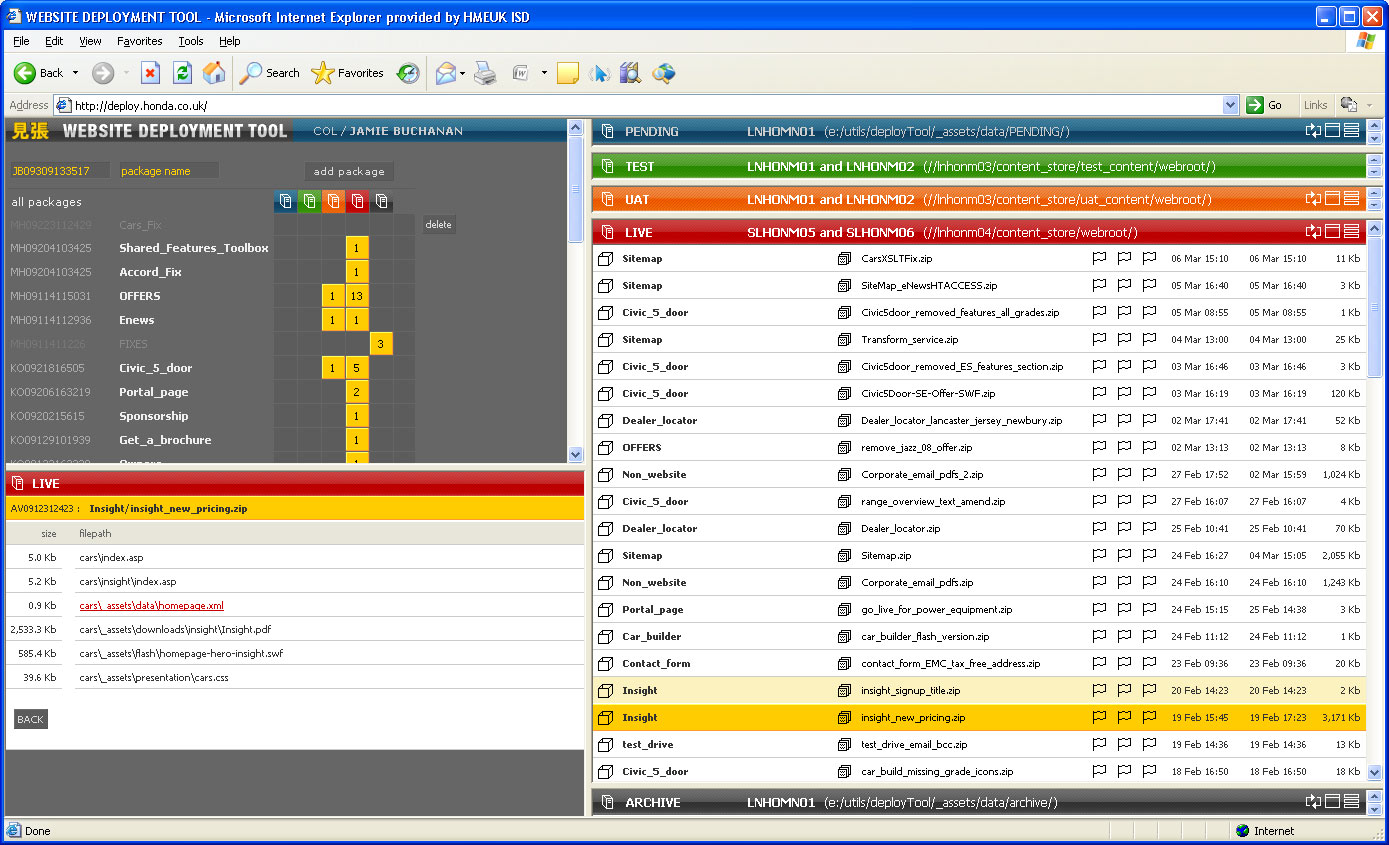Expand the ARCHIVE panel window icon
The width and height of the screenshot is (1389, 845).
point(1332,802)
